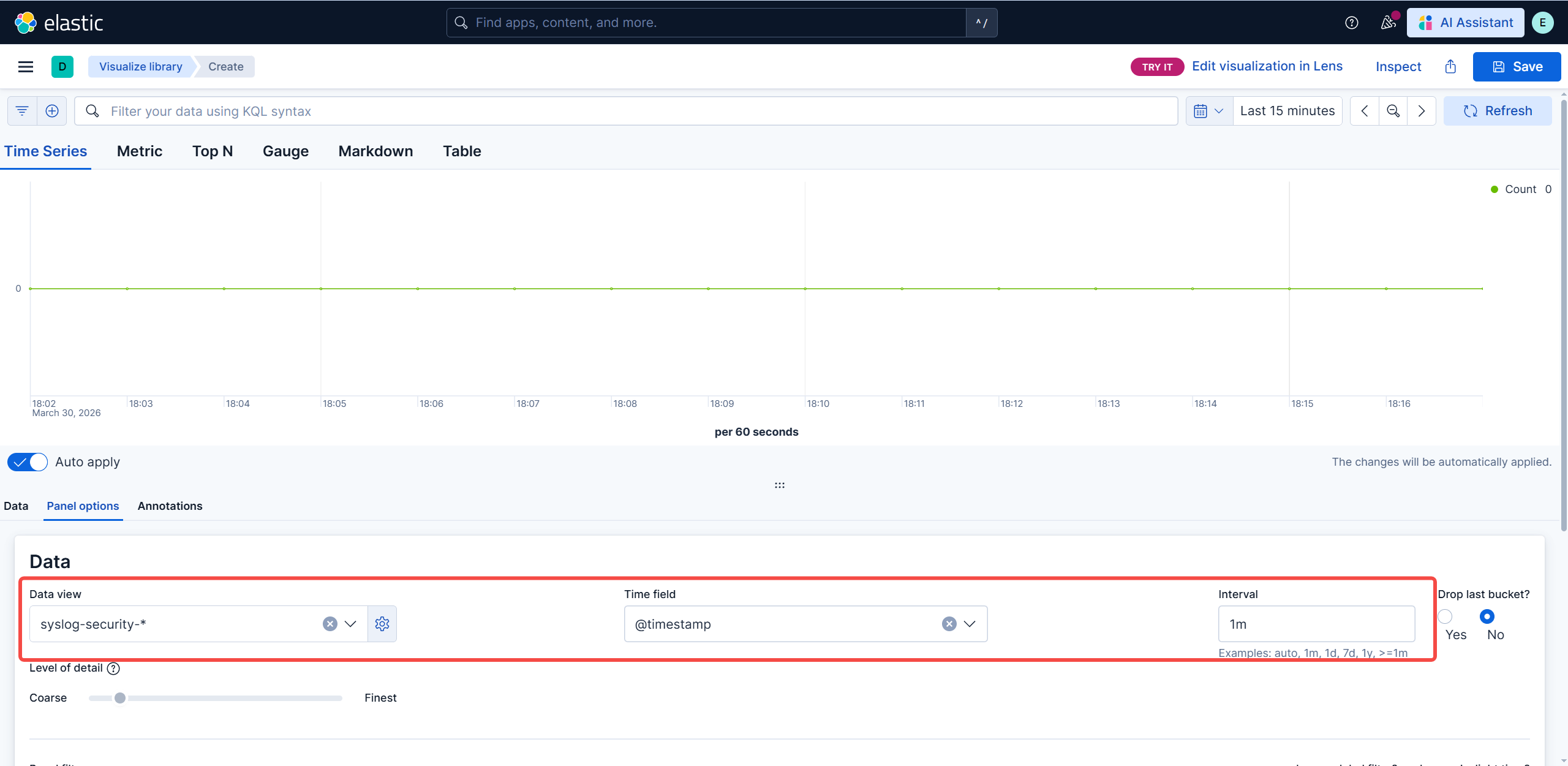Select No for drop last bucket
The height and width of the screenshot is (766, 1568).
[1487, 616]
